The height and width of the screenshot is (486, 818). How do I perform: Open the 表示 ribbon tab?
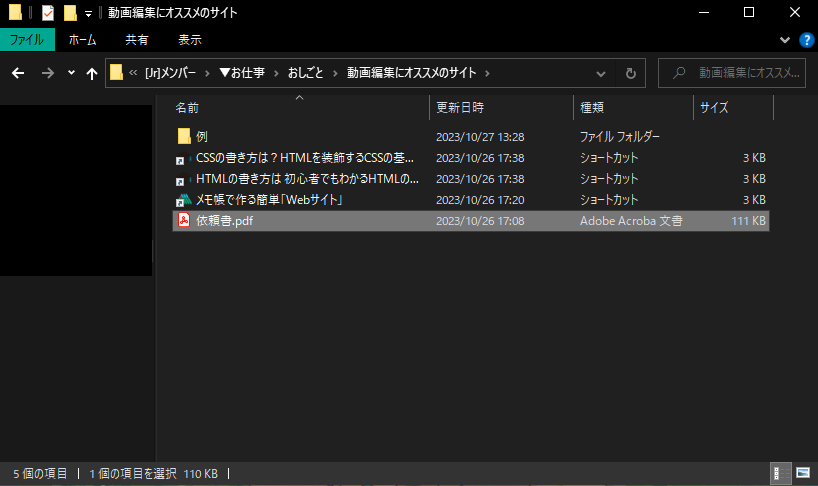click(x=189, y=40)
